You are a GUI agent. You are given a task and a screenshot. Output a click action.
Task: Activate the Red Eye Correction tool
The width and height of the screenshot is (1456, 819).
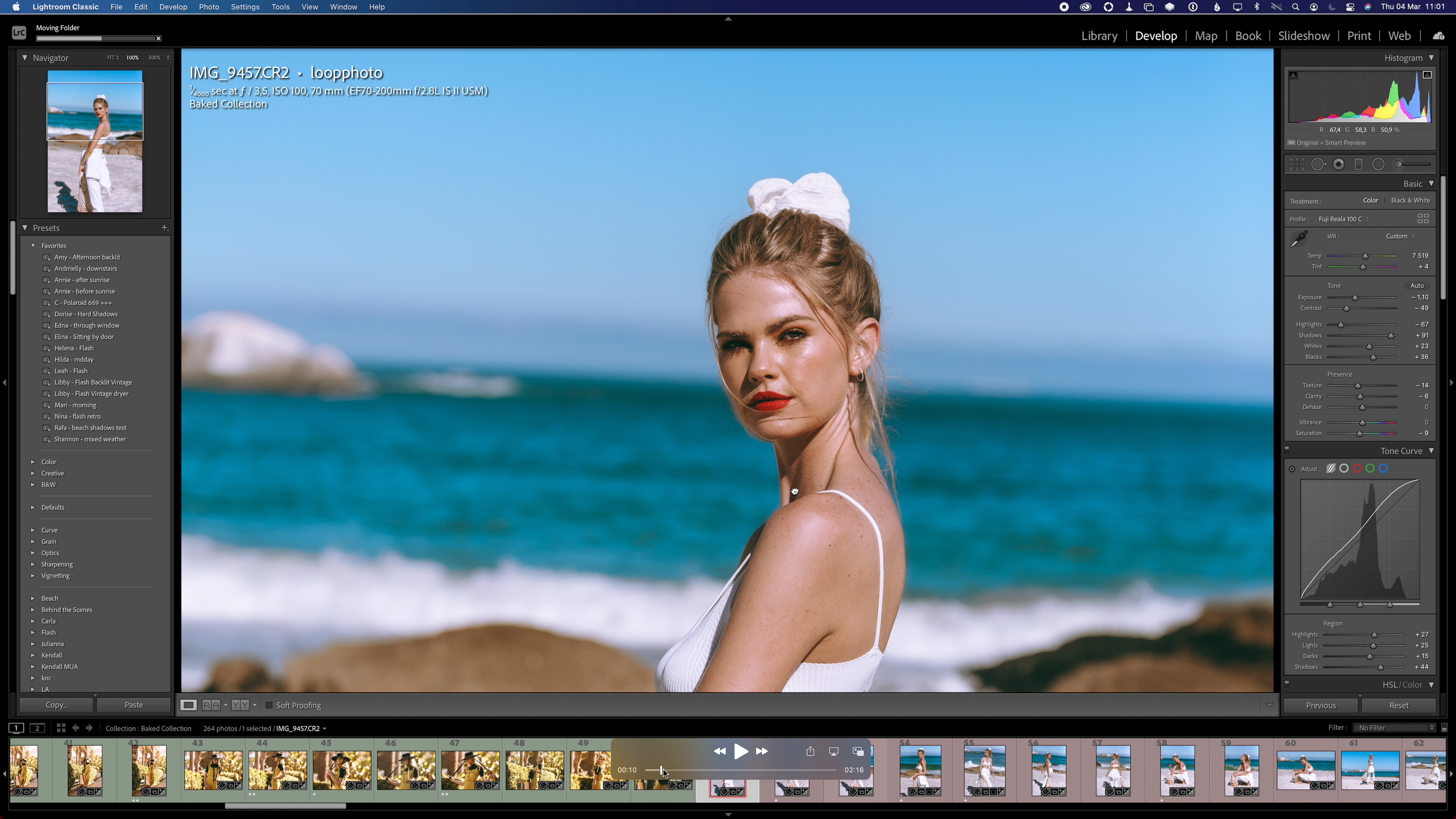[x=1339, y=164]
